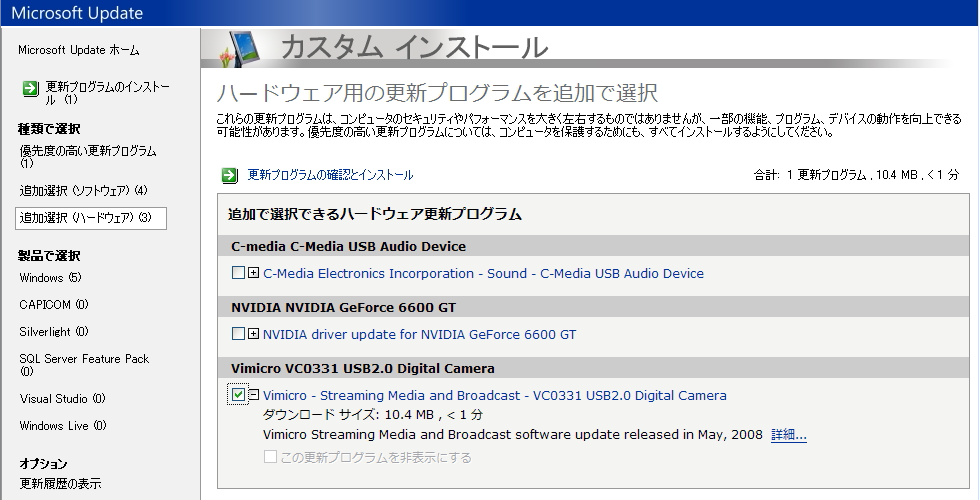
Task: Open C-Media Electronics Incorporation Sound update link
Action: [483, 273]
